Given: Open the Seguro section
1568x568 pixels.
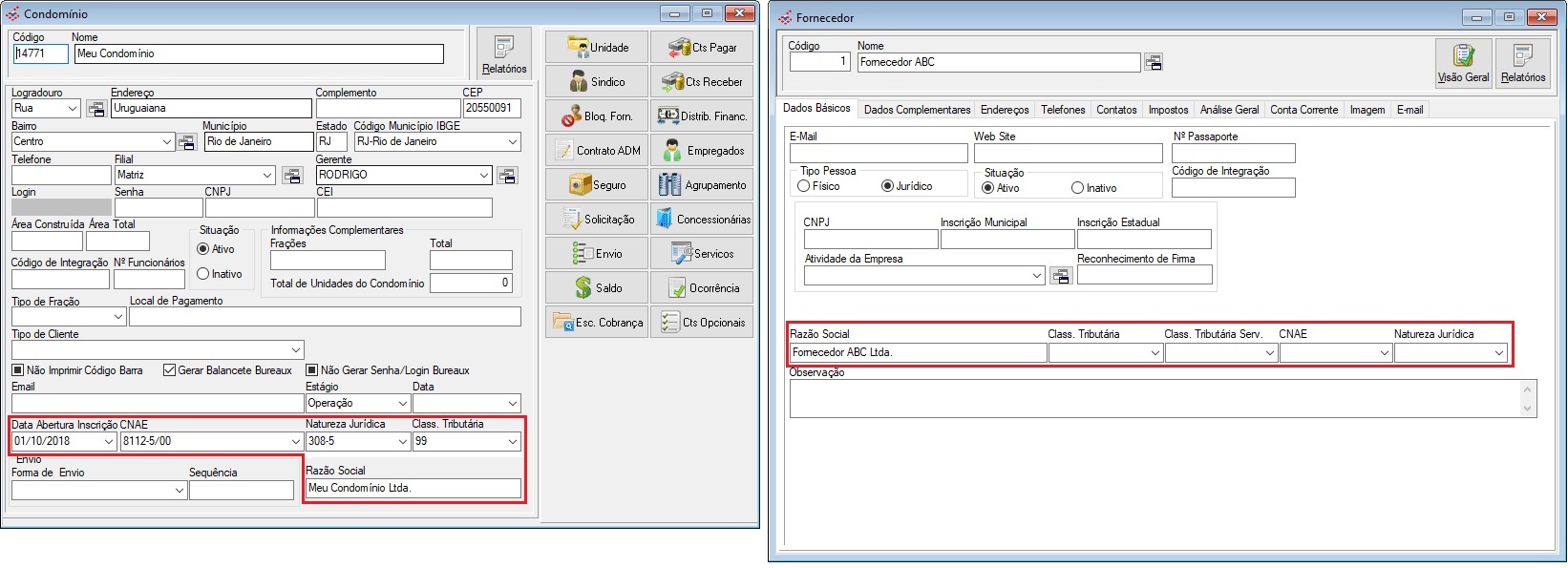Looking at the screenshot, I should click(597, 185).
